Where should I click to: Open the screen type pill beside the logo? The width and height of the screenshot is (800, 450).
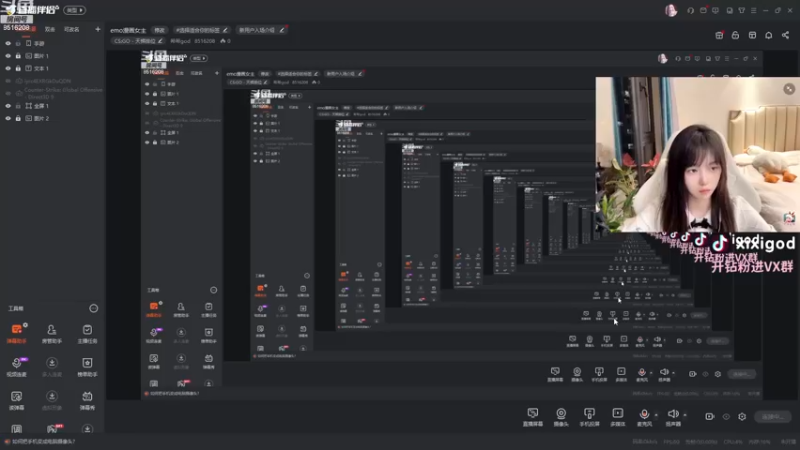click(74, 10)
